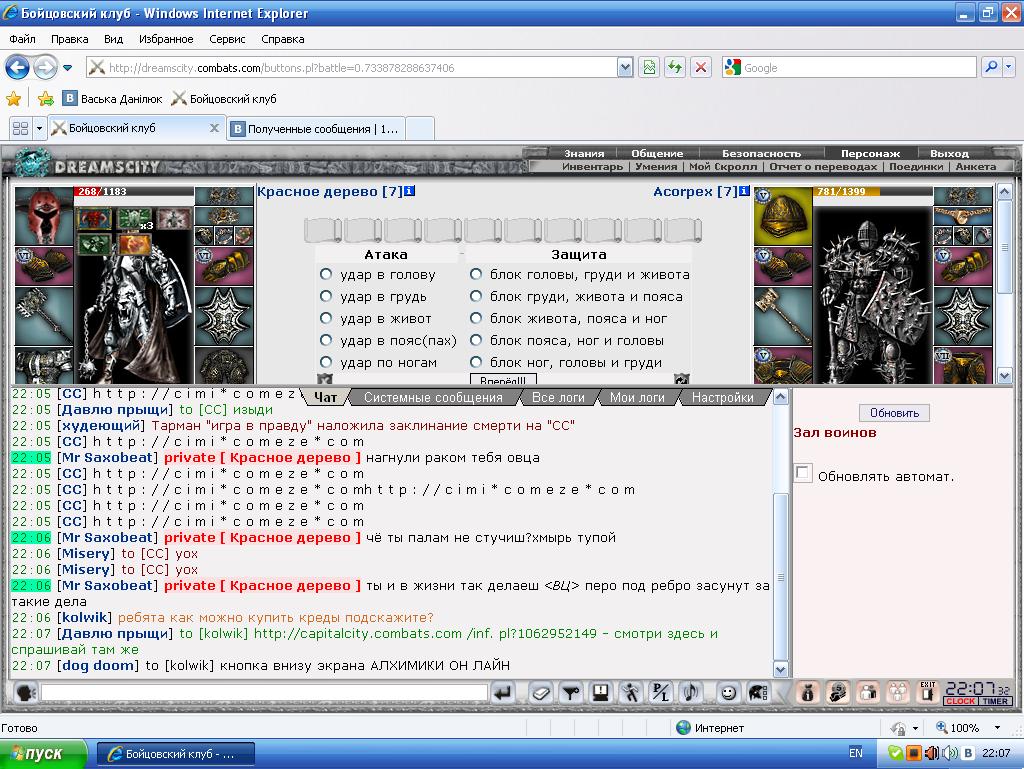Open the smiley emoticons picker
Image resolution: width=1024 pixels, height=769 pixels.
click(x=728, y=692)
